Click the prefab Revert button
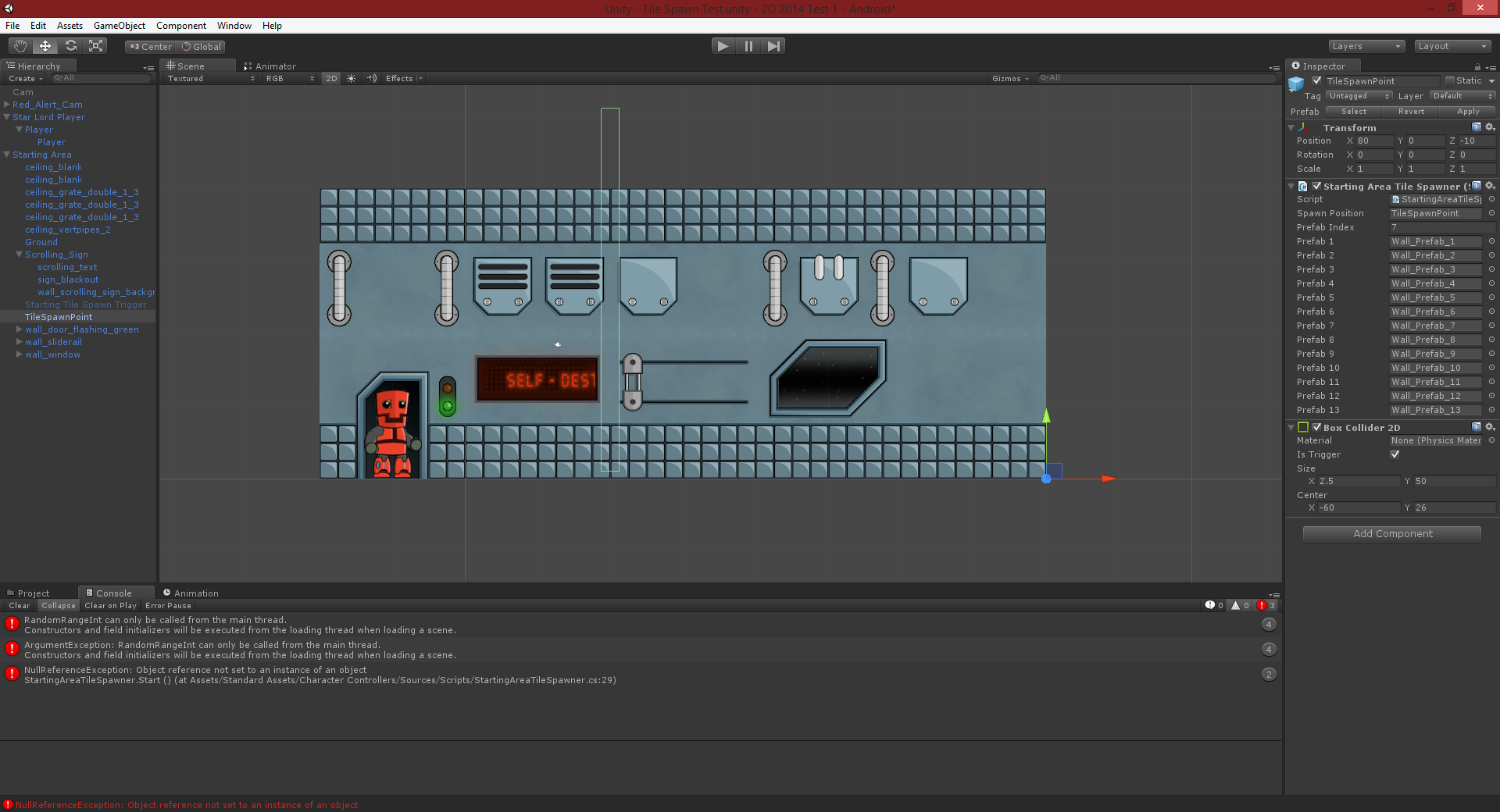 pos(1411,112)
